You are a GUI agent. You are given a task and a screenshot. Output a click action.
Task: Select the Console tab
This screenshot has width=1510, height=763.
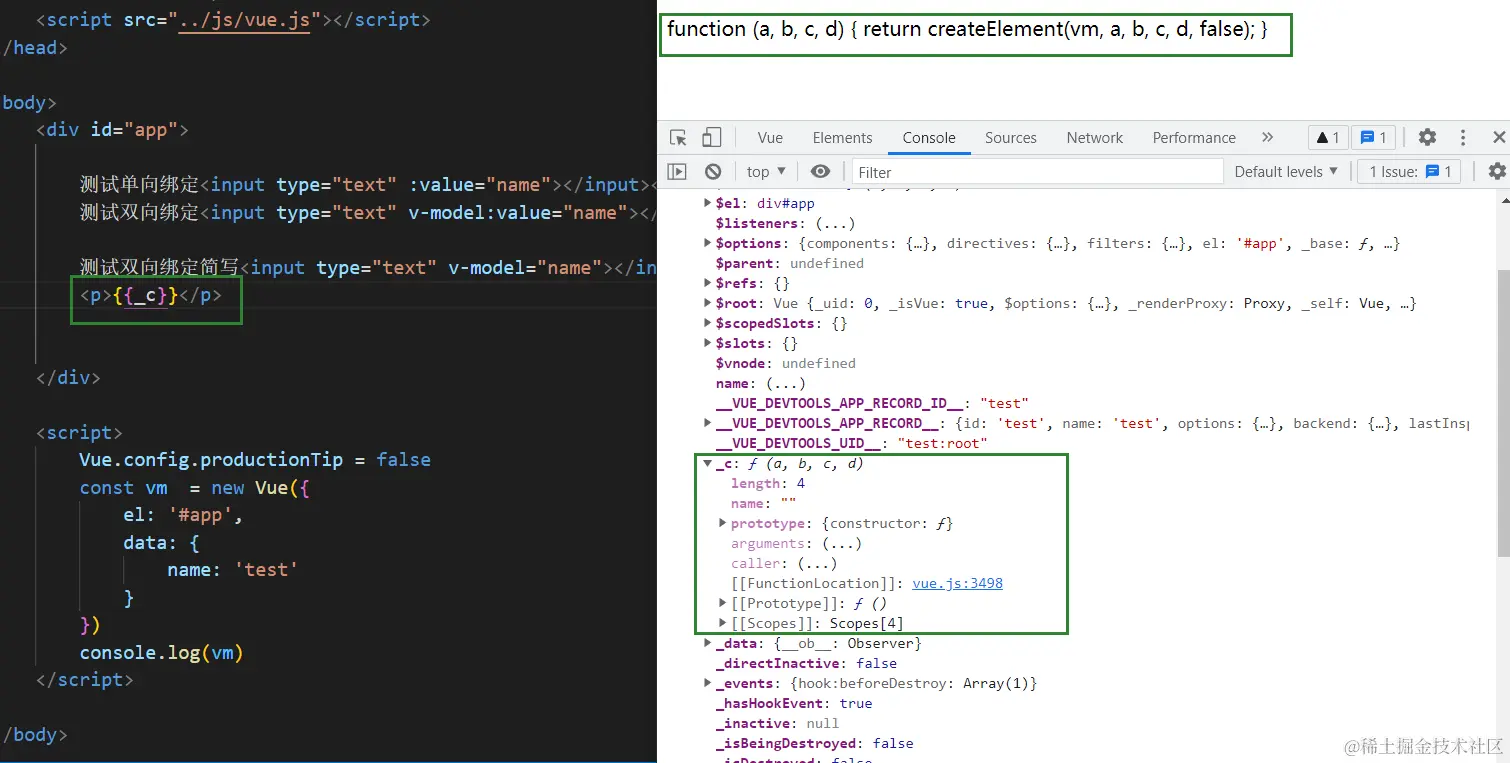(x=929, y=138)
